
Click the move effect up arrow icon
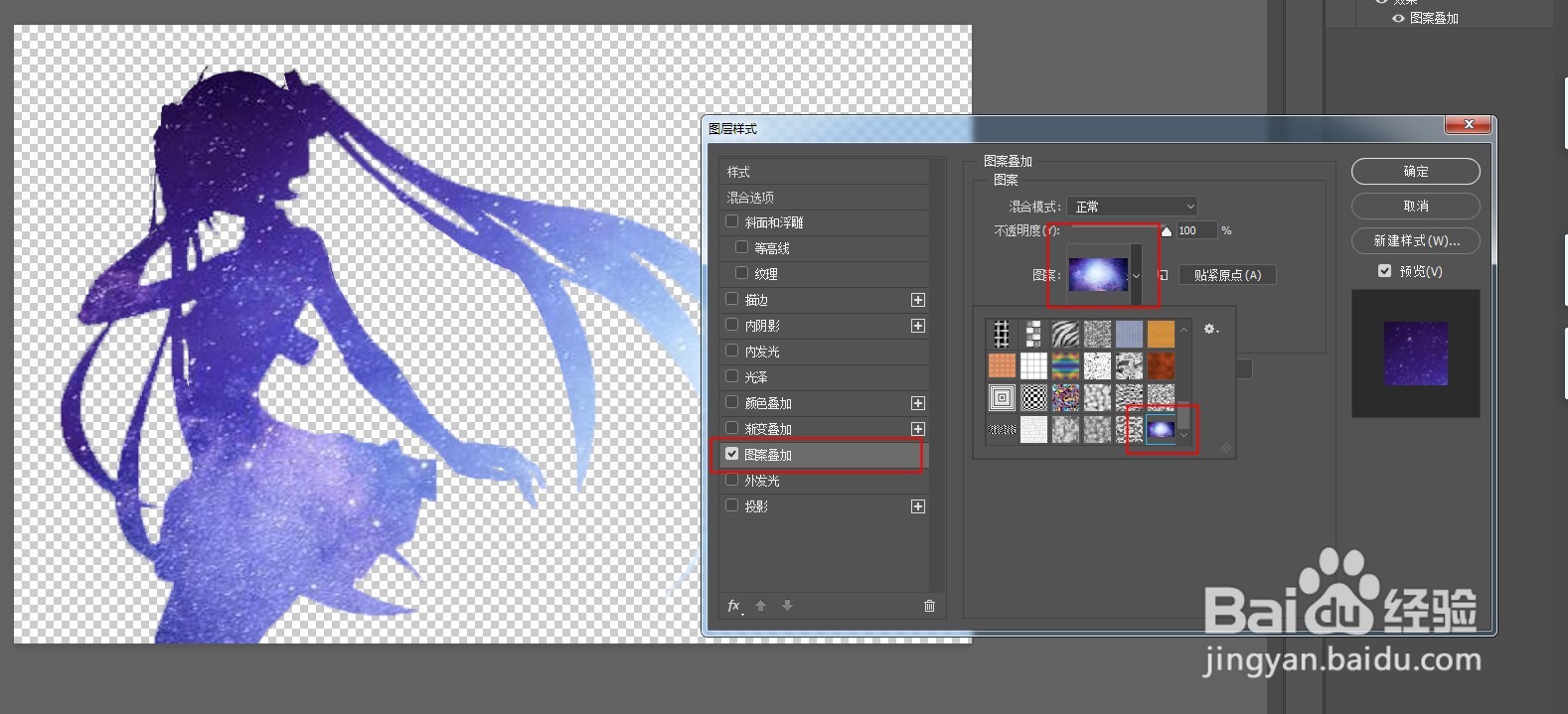(x=760, y=606)
